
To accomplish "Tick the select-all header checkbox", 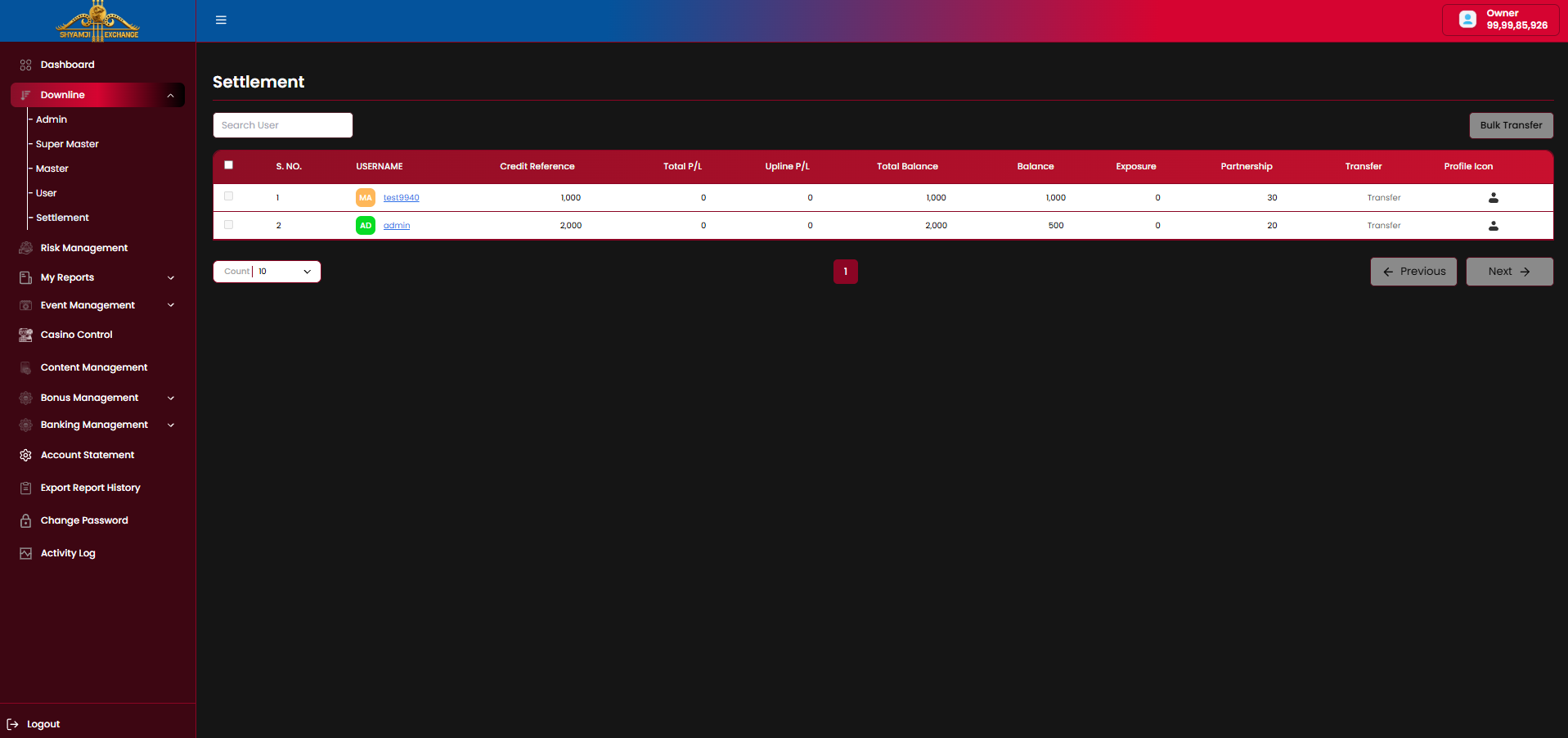I will point(229,165).
